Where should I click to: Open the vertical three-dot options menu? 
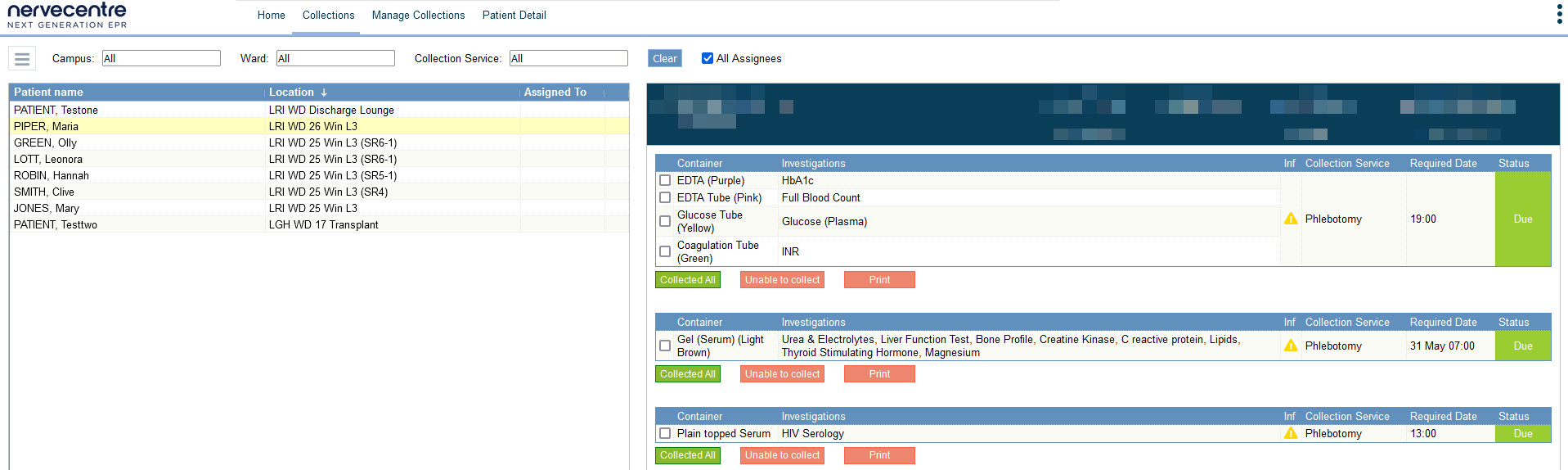(x=1559, y=14)
